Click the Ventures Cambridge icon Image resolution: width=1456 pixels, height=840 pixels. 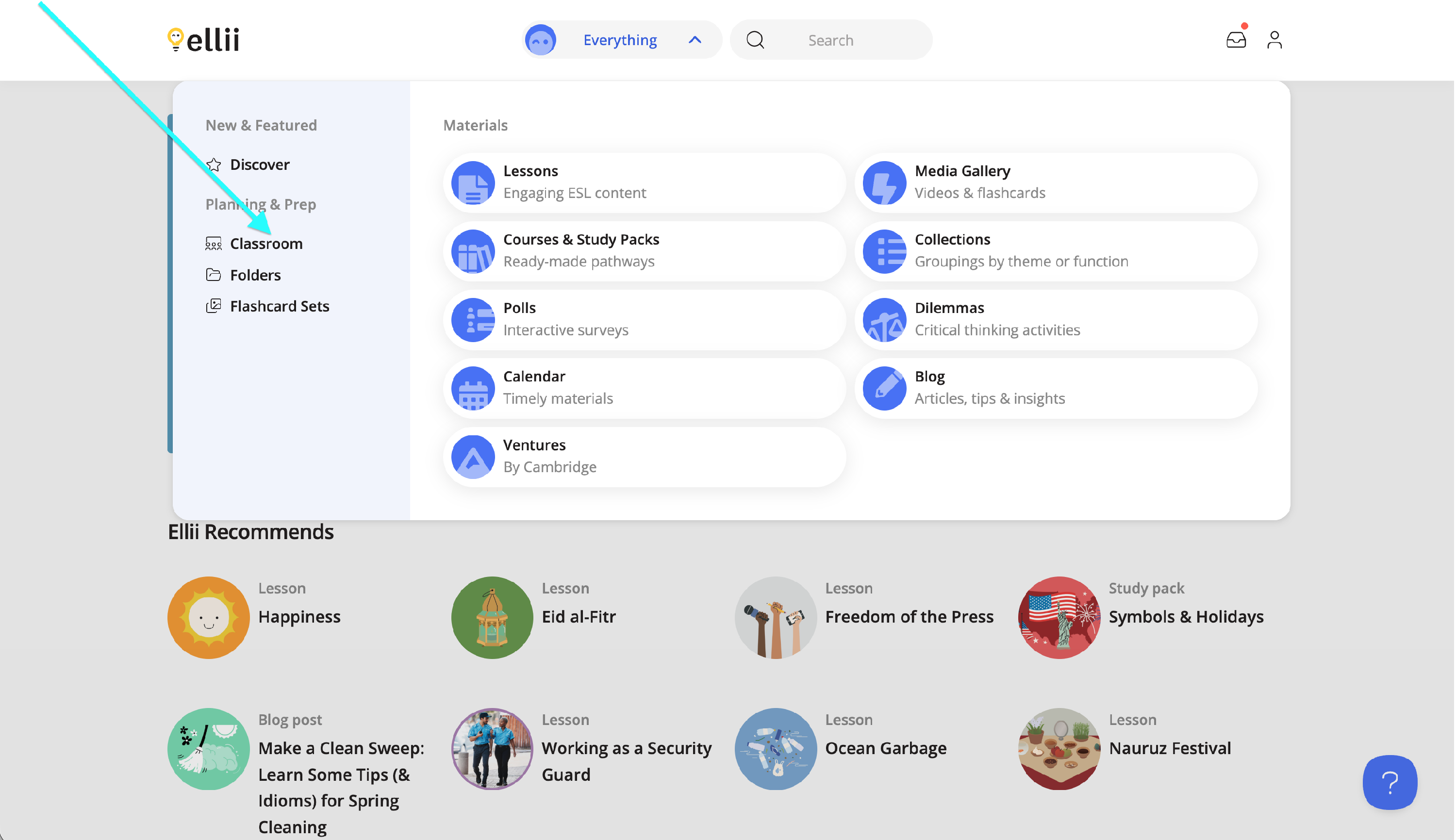473,457
